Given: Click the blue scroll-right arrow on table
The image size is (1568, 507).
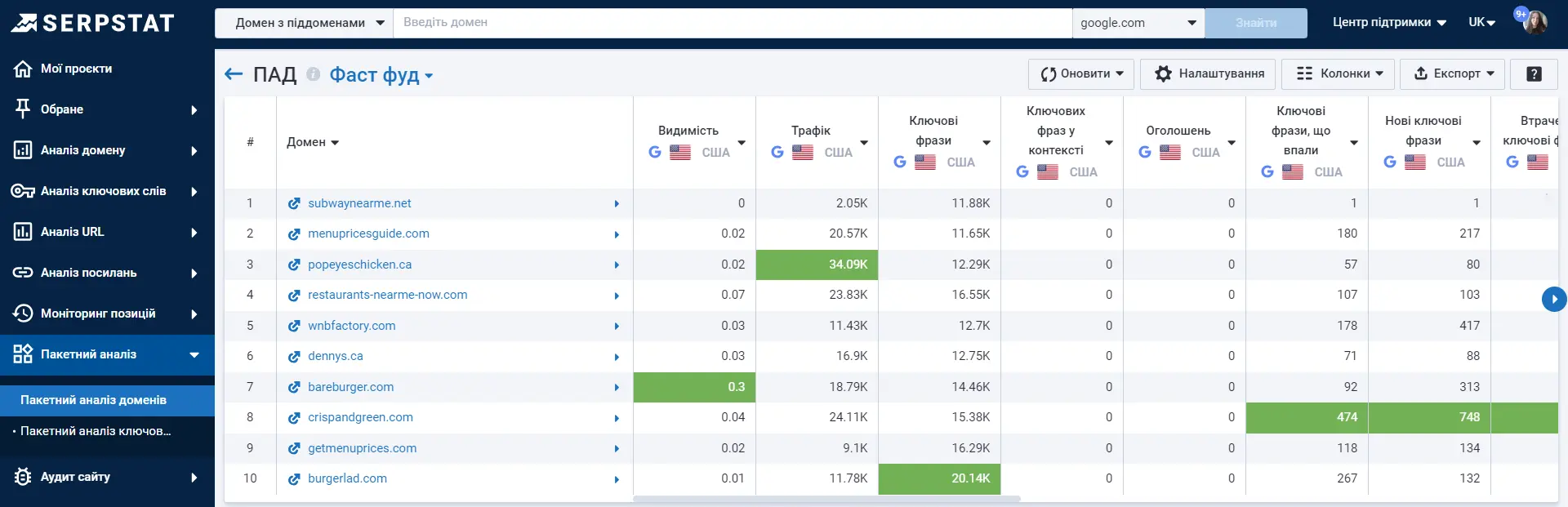Looking at the screenshot, I should (x=1554, y=300).
